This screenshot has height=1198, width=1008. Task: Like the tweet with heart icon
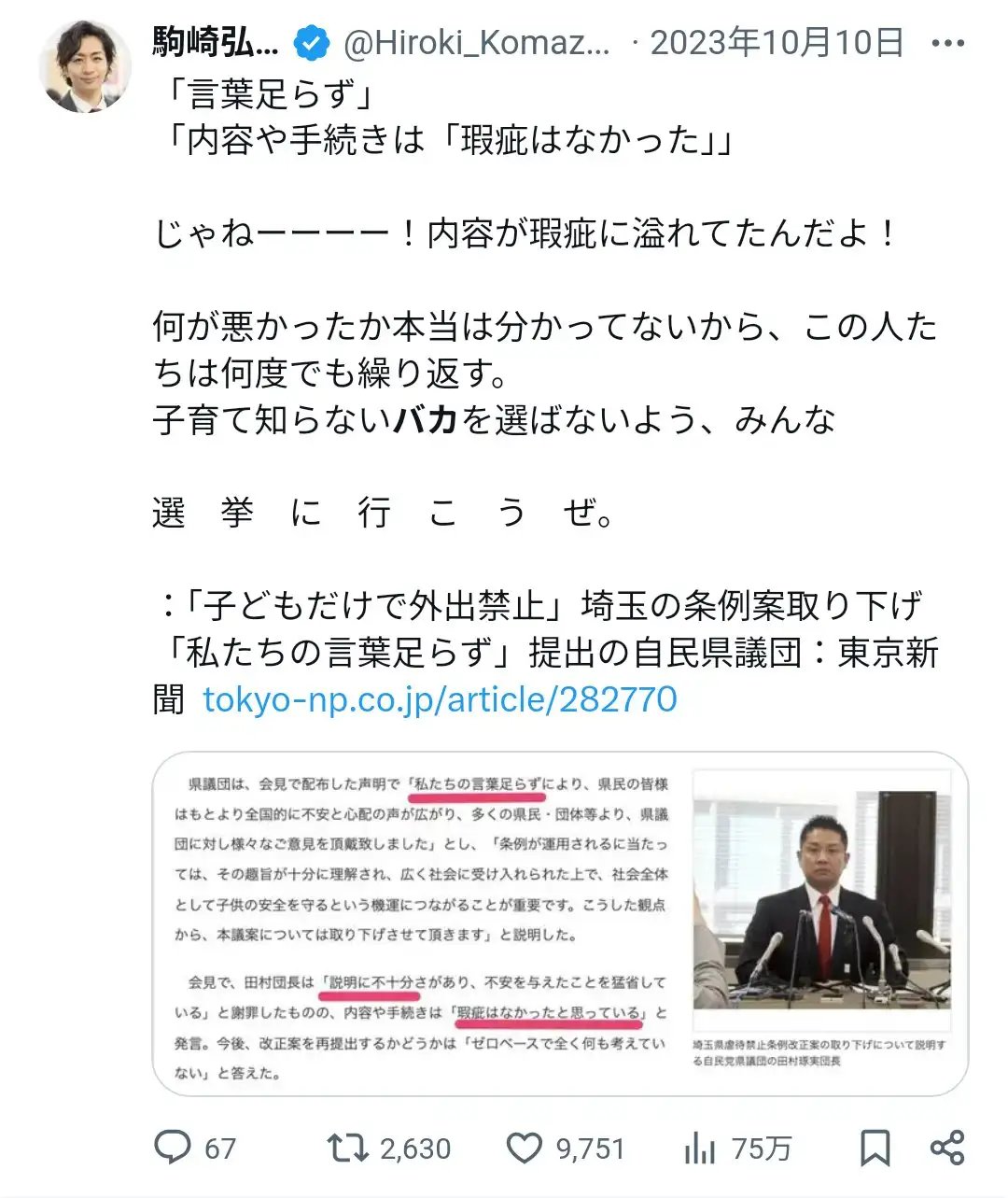pyautogui.click(x=524, y=1148)
